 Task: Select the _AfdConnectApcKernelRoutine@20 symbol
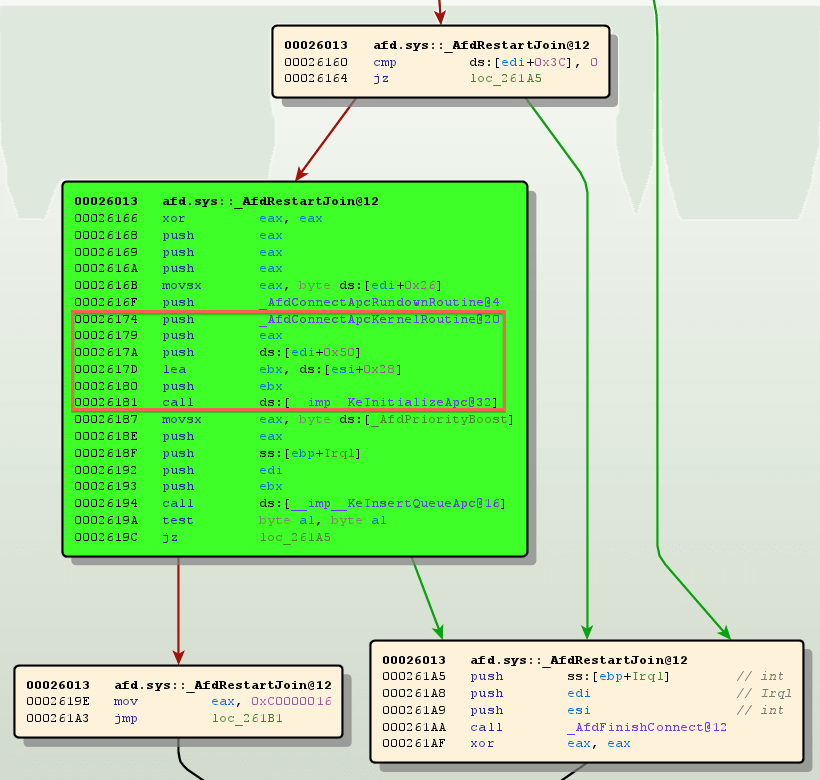click(x=379, y=319)
